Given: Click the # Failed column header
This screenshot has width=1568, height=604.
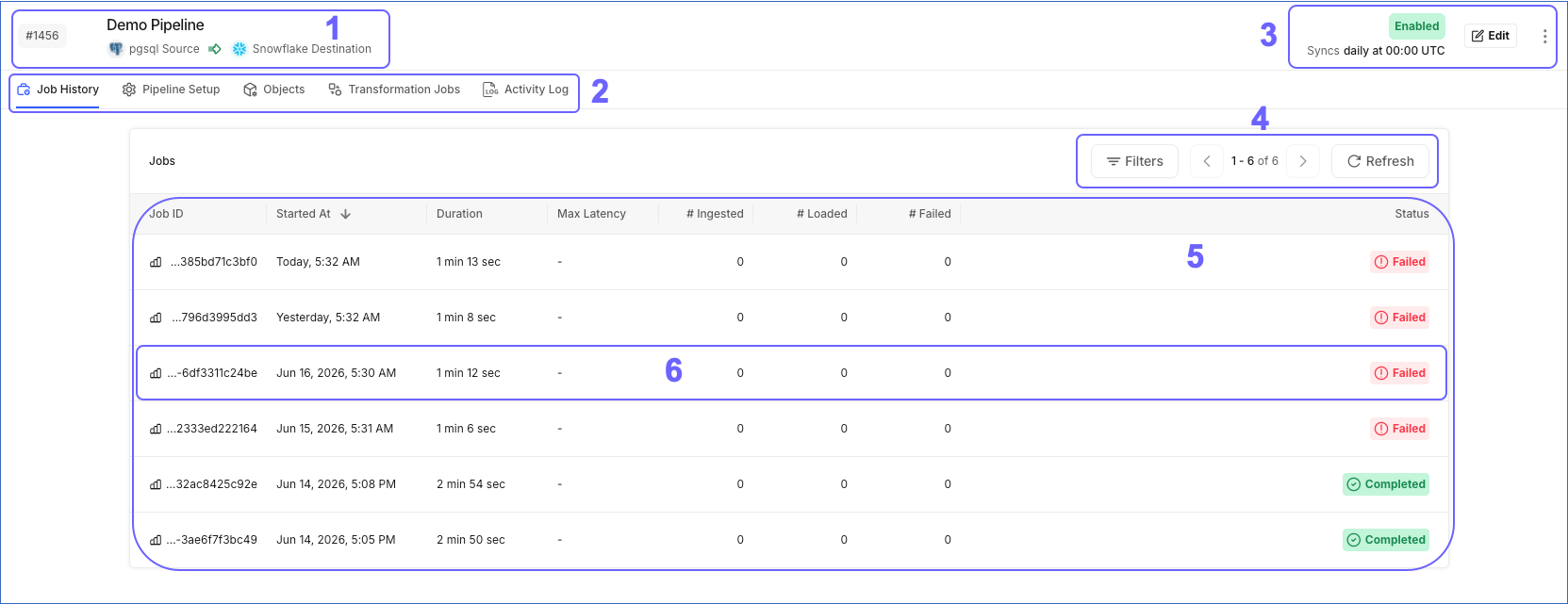Looking at the screenshot, I should click(930, 214).
